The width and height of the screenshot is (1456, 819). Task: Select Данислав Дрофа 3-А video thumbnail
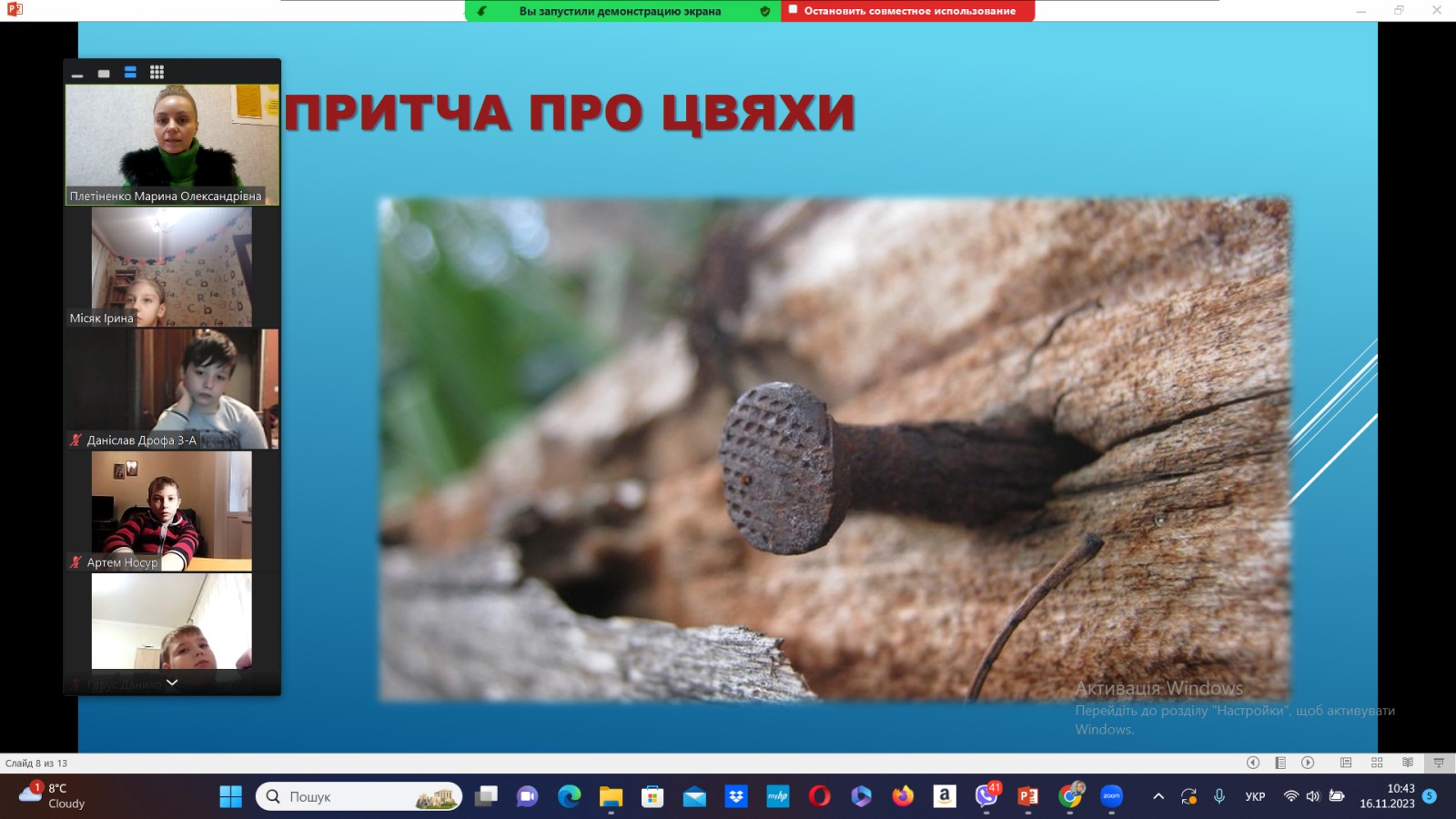click(x=172, y=389)
